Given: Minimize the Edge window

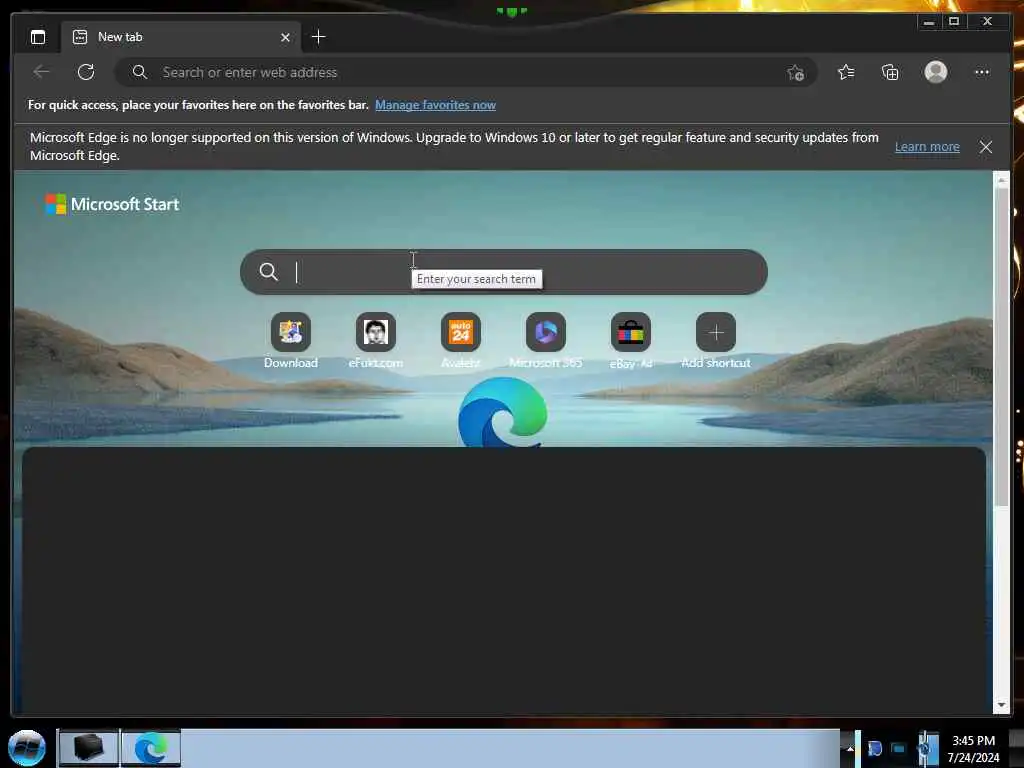Looking at the screenshot, I should point(929,22).
